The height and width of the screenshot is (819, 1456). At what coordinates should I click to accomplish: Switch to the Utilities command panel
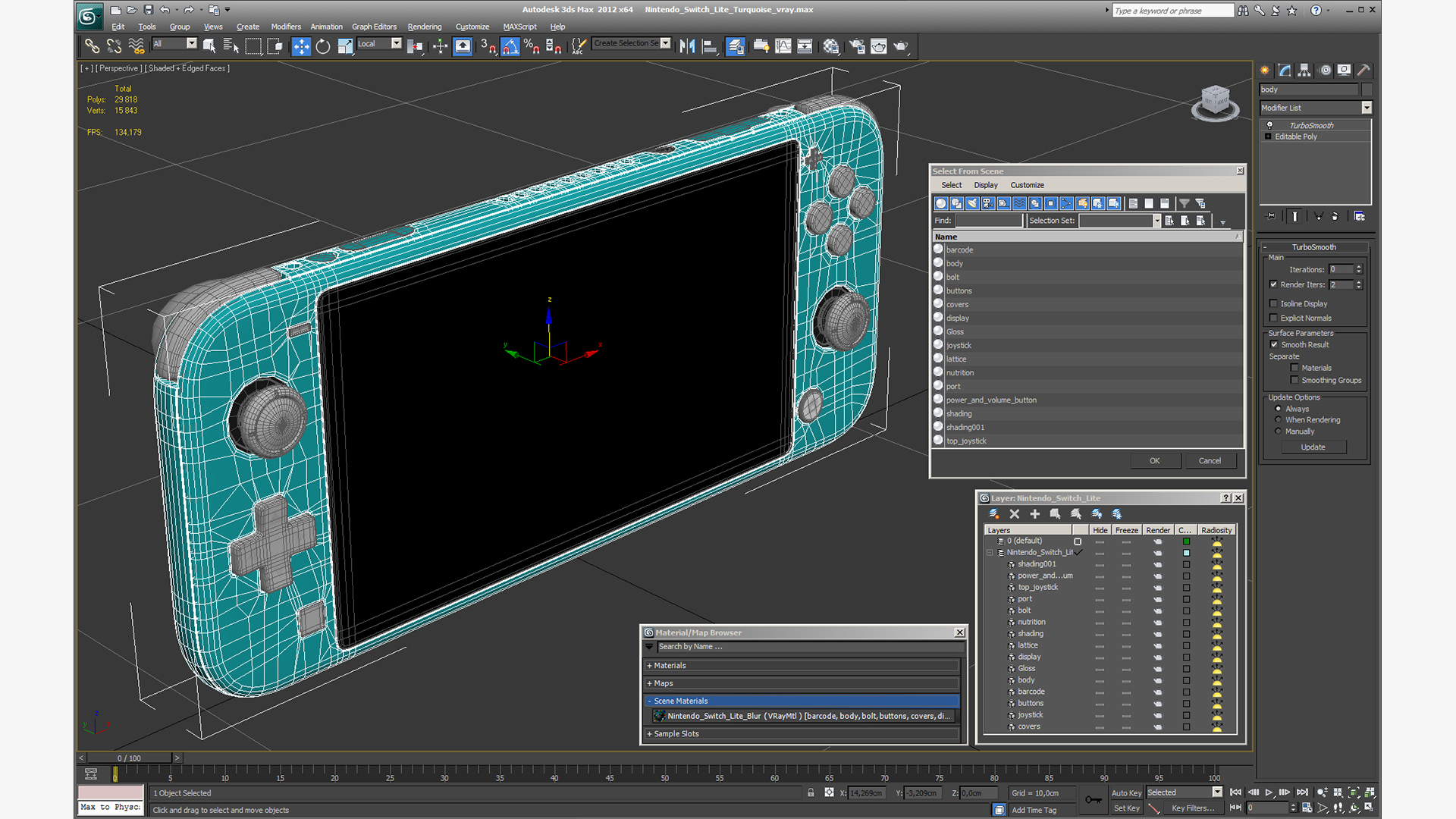tap(1363, 70)
